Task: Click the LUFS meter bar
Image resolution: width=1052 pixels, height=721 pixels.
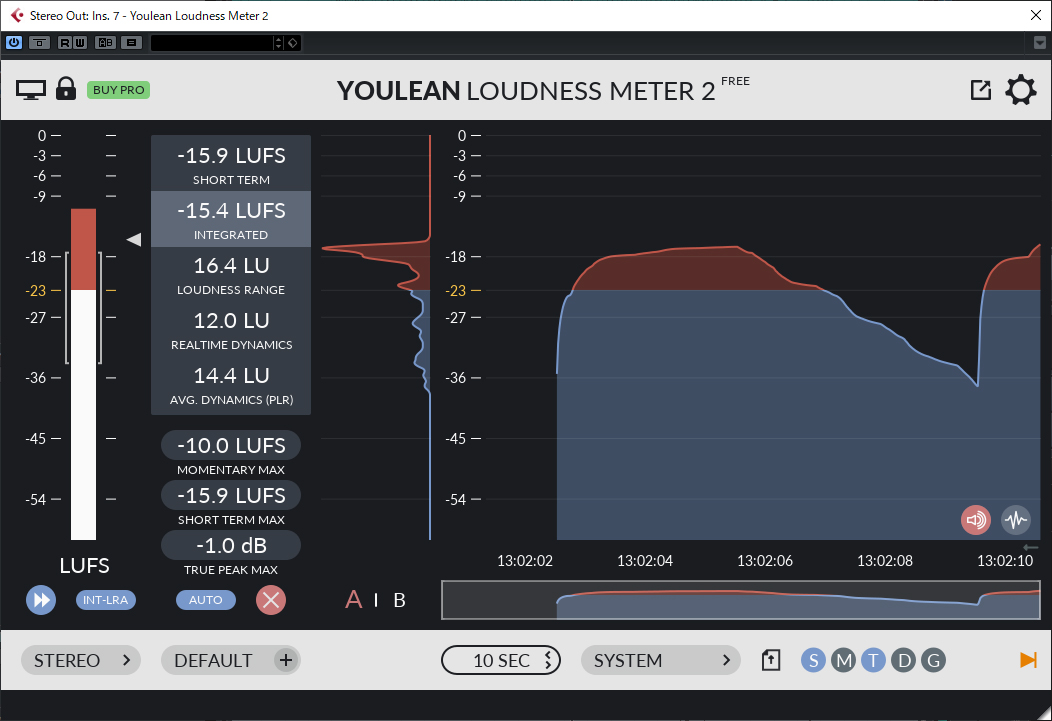Action: (x=83, y=374)
